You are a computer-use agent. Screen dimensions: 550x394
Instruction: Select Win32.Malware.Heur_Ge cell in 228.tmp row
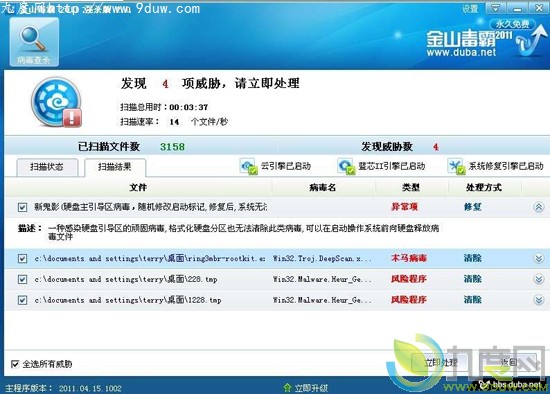click(322, 279)
